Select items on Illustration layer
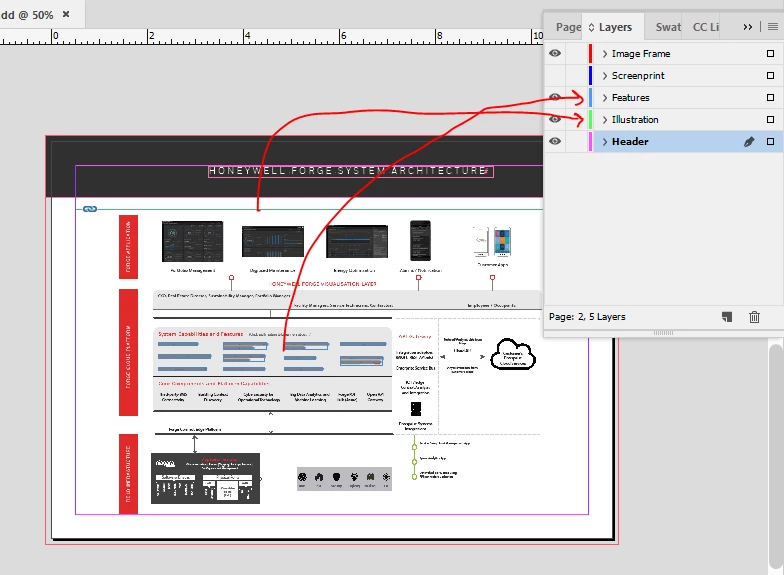 (770, 120)
